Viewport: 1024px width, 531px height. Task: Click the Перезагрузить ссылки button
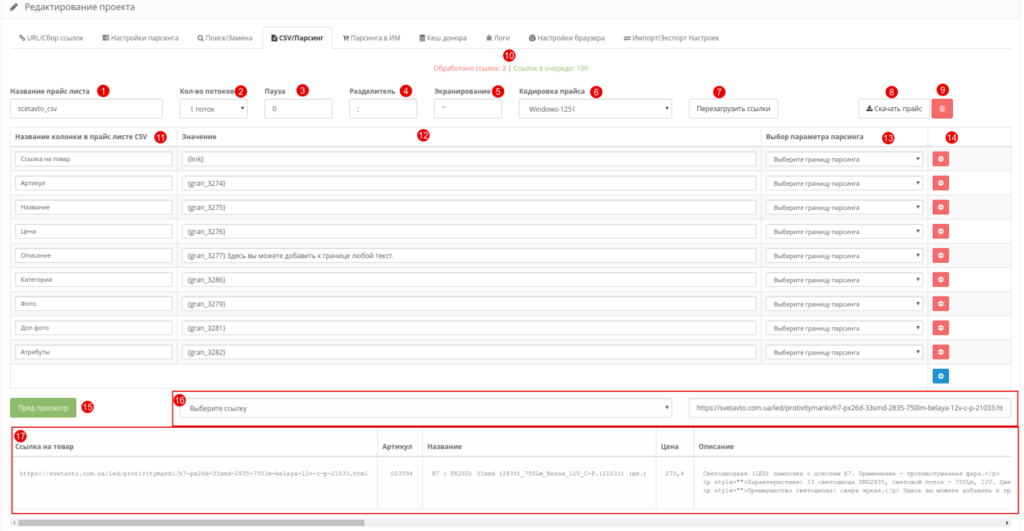(x=733, y=108)
